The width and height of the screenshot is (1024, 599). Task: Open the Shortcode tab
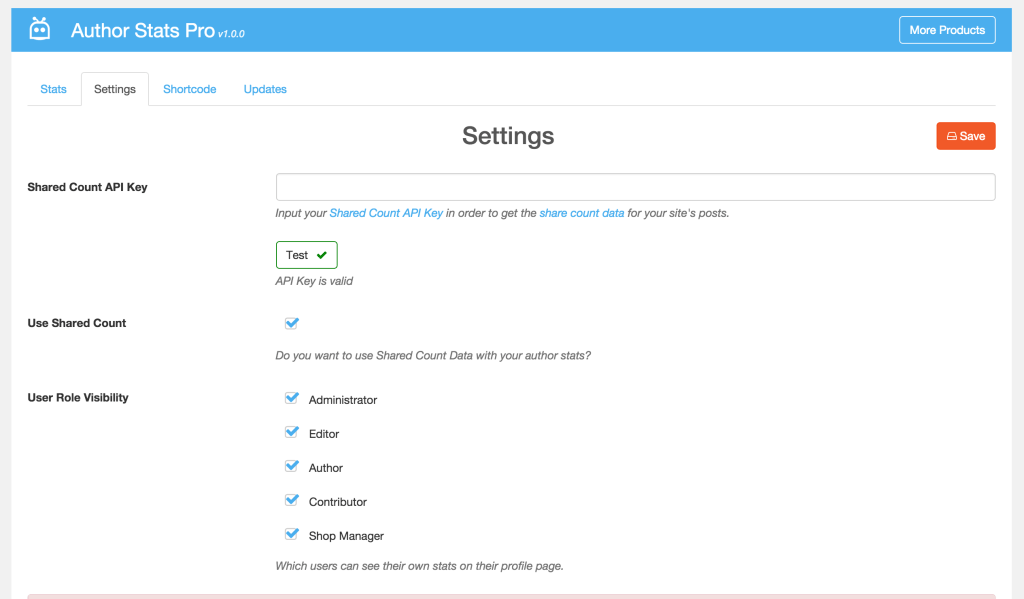coord(189,88)
